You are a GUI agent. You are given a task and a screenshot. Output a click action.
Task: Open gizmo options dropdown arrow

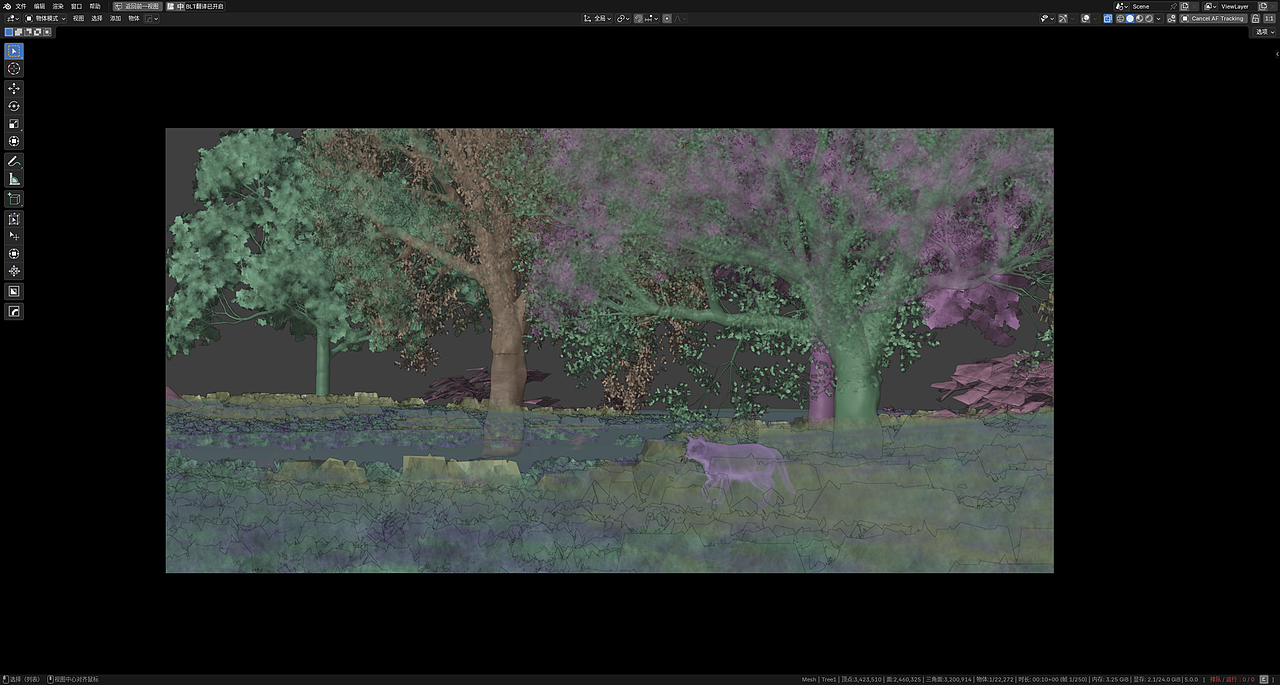click(1073, 18)
